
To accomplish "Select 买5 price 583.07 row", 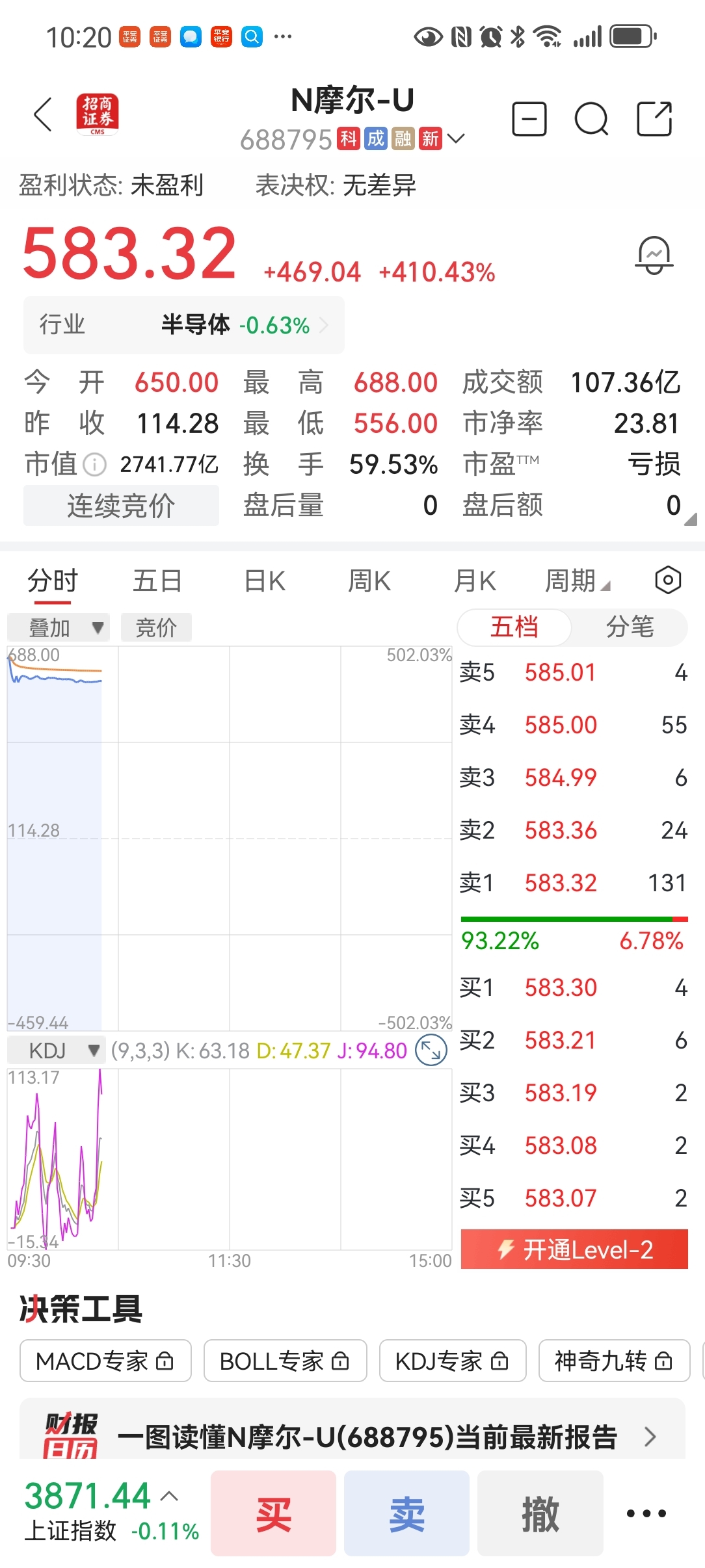I will point(574,1197).
